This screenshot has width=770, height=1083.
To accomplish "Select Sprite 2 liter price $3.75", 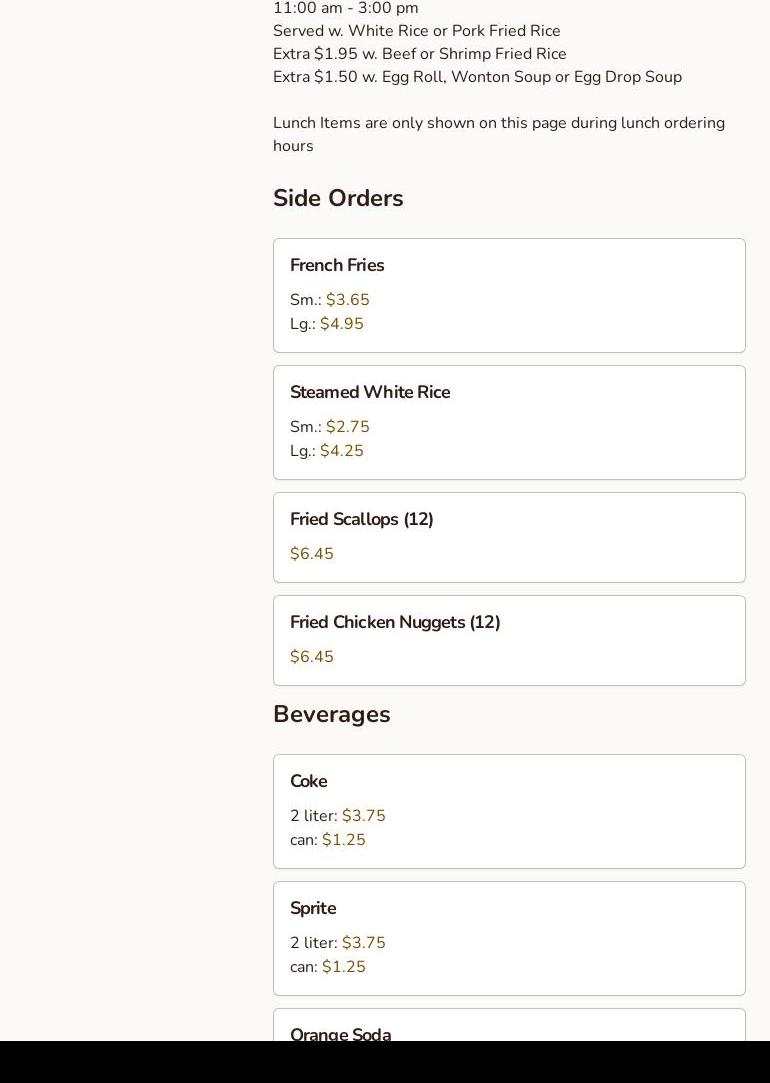I will pos(363,943).
